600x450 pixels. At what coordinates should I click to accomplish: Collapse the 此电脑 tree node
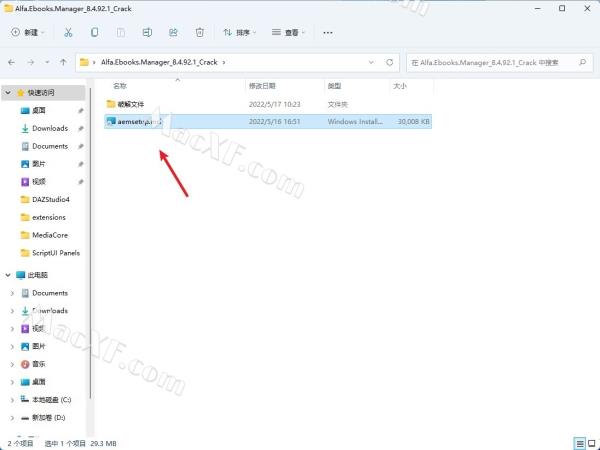(x=8, y=274)
